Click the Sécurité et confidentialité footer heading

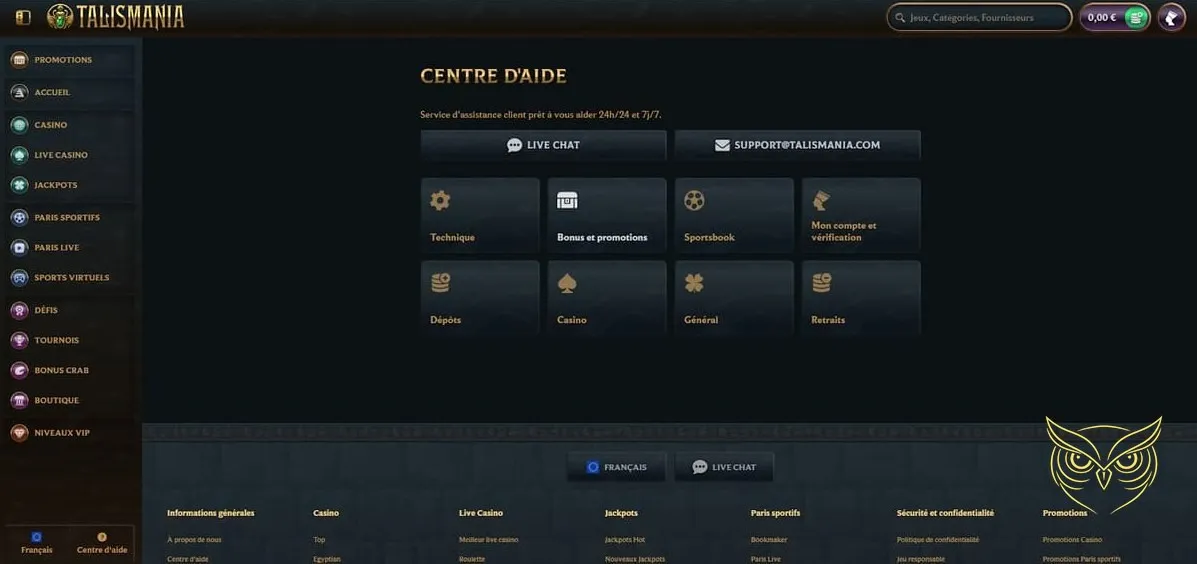[945, 513]
